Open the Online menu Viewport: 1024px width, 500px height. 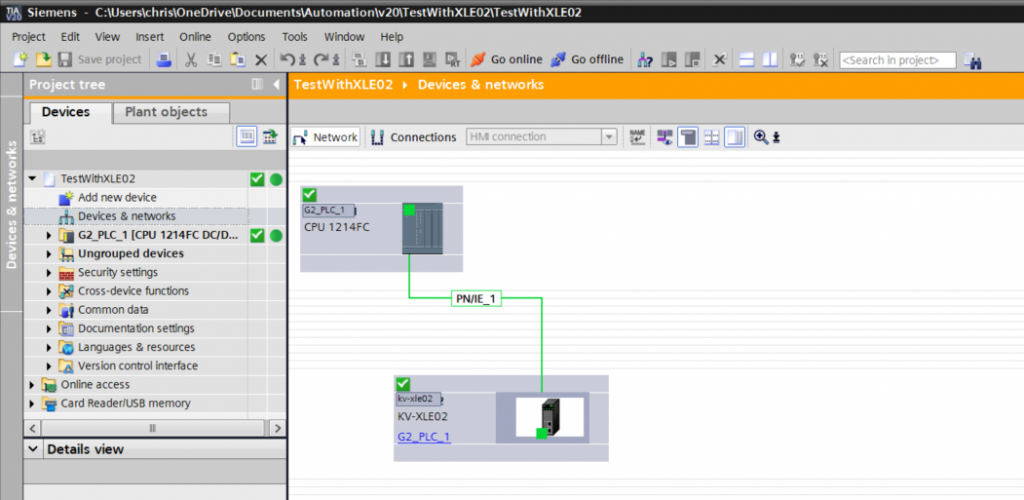coord(195,37)
